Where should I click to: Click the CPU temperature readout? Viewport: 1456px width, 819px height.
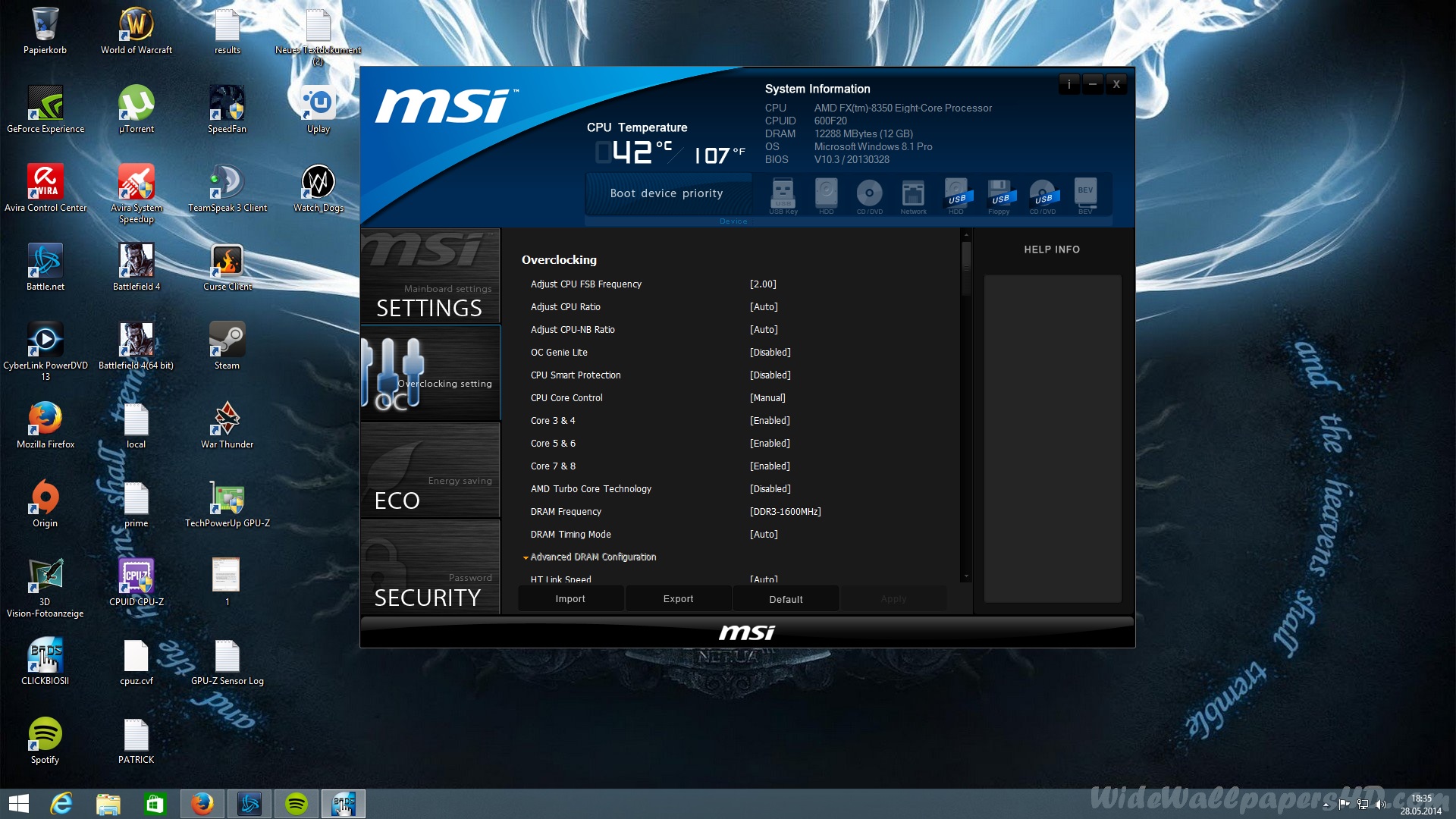pyautogui.click(x=670, y=153)
